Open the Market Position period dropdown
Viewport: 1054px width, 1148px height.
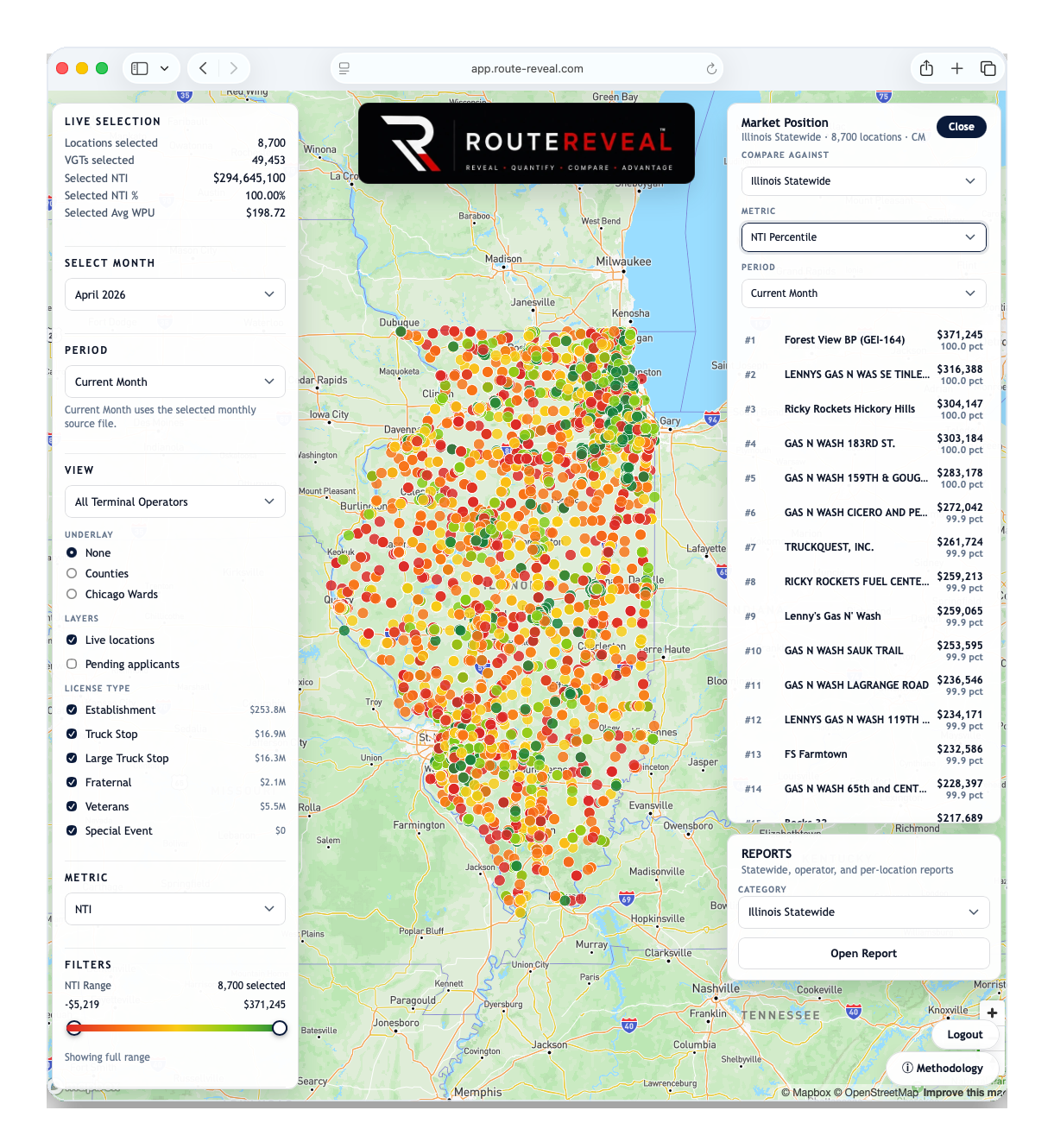[863, 293]
